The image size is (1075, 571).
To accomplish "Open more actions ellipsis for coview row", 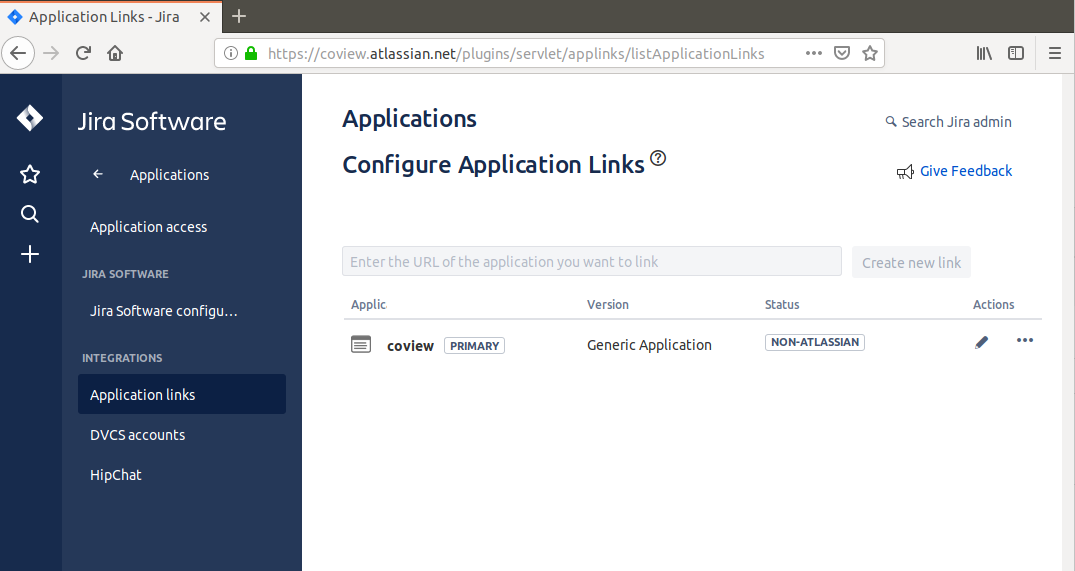I will [x=1024, y=340].
